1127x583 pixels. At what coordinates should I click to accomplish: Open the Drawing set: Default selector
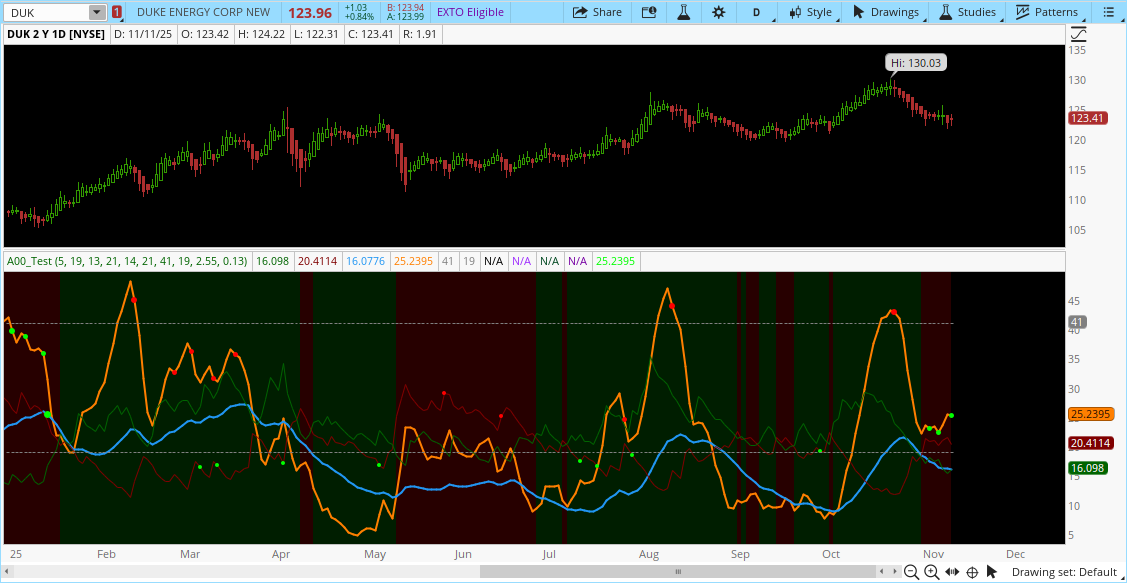click(x=1063, y=572)
